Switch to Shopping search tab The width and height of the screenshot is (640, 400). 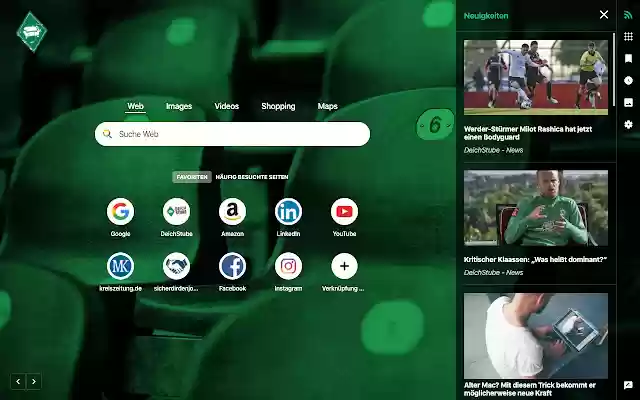point(278,106)
